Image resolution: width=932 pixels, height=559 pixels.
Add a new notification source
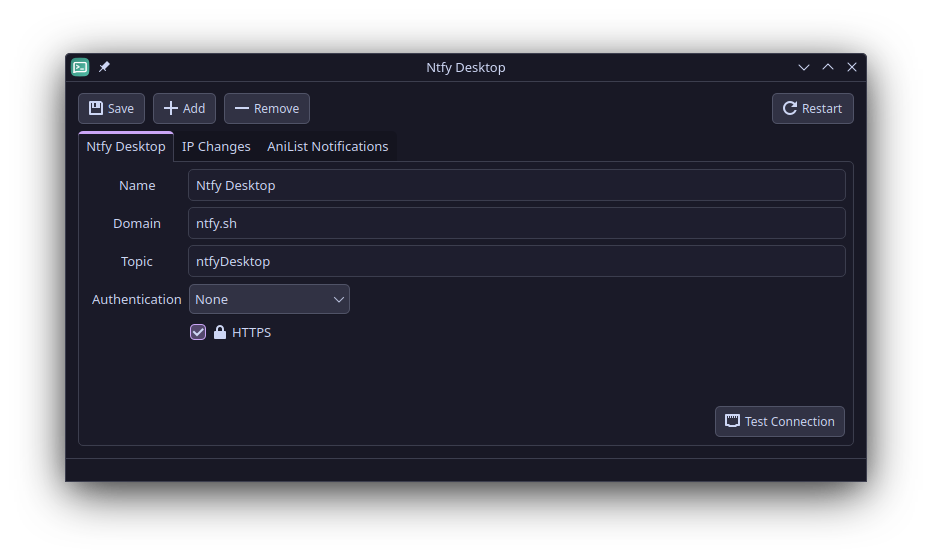coord(184,108)
